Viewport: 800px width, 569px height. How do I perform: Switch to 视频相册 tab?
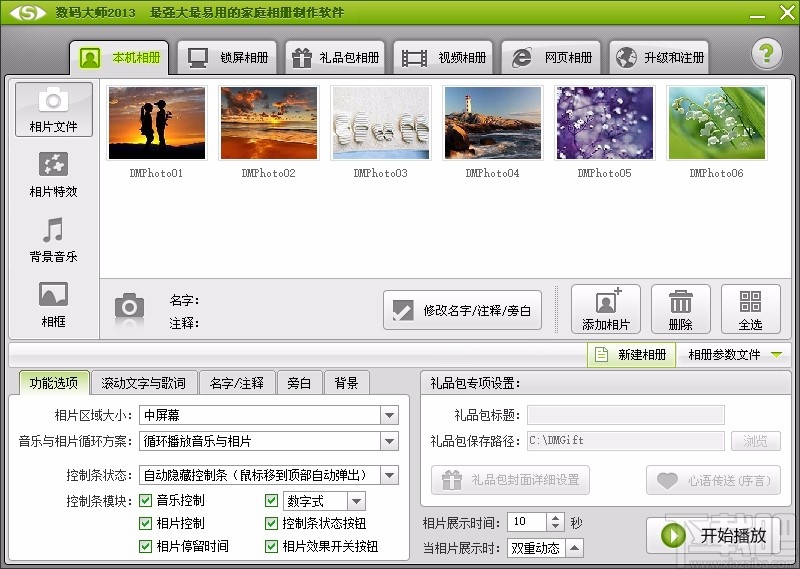tap(443, 58)
